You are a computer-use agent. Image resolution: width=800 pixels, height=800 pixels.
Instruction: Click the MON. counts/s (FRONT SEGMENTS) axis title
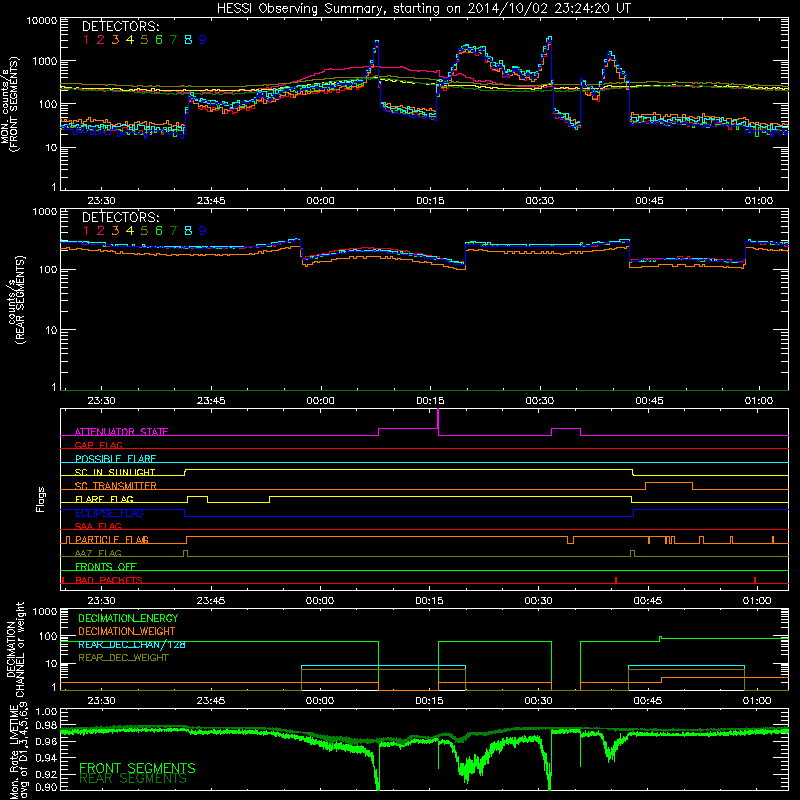10,105
